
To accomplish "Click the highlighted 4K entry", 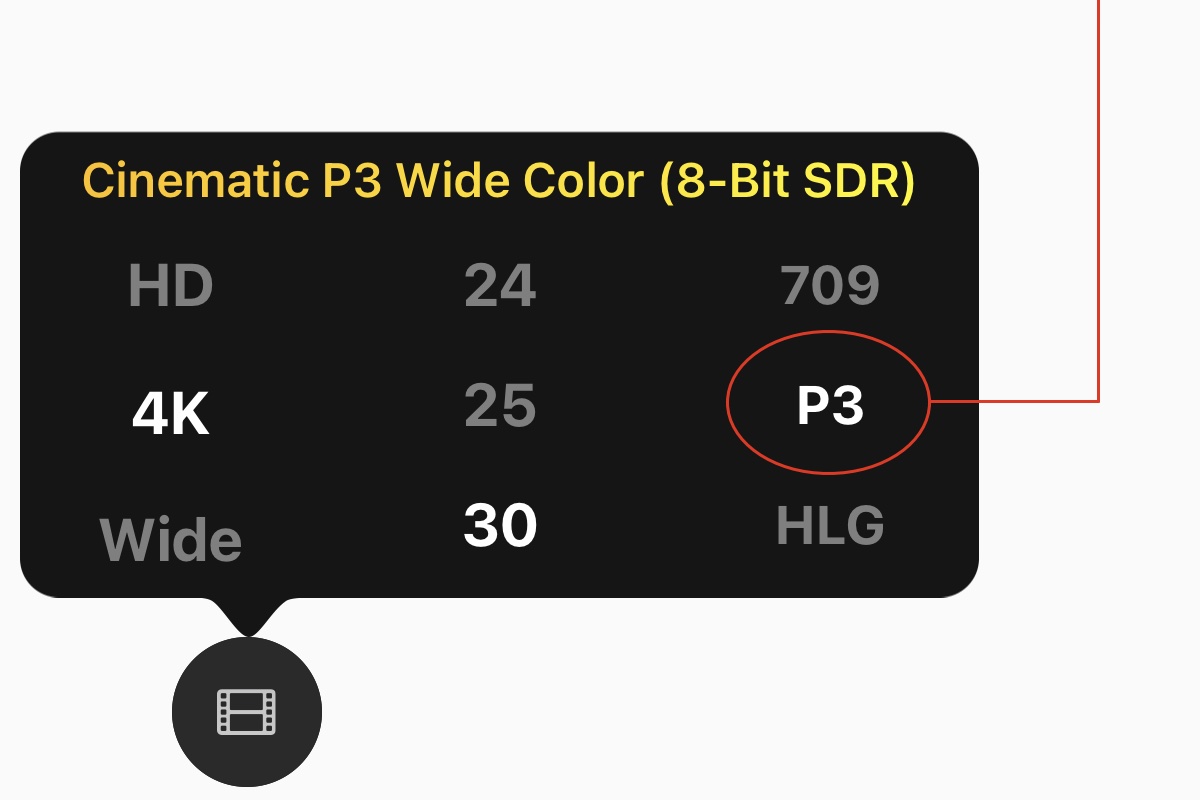I will (x=170, y=413).
